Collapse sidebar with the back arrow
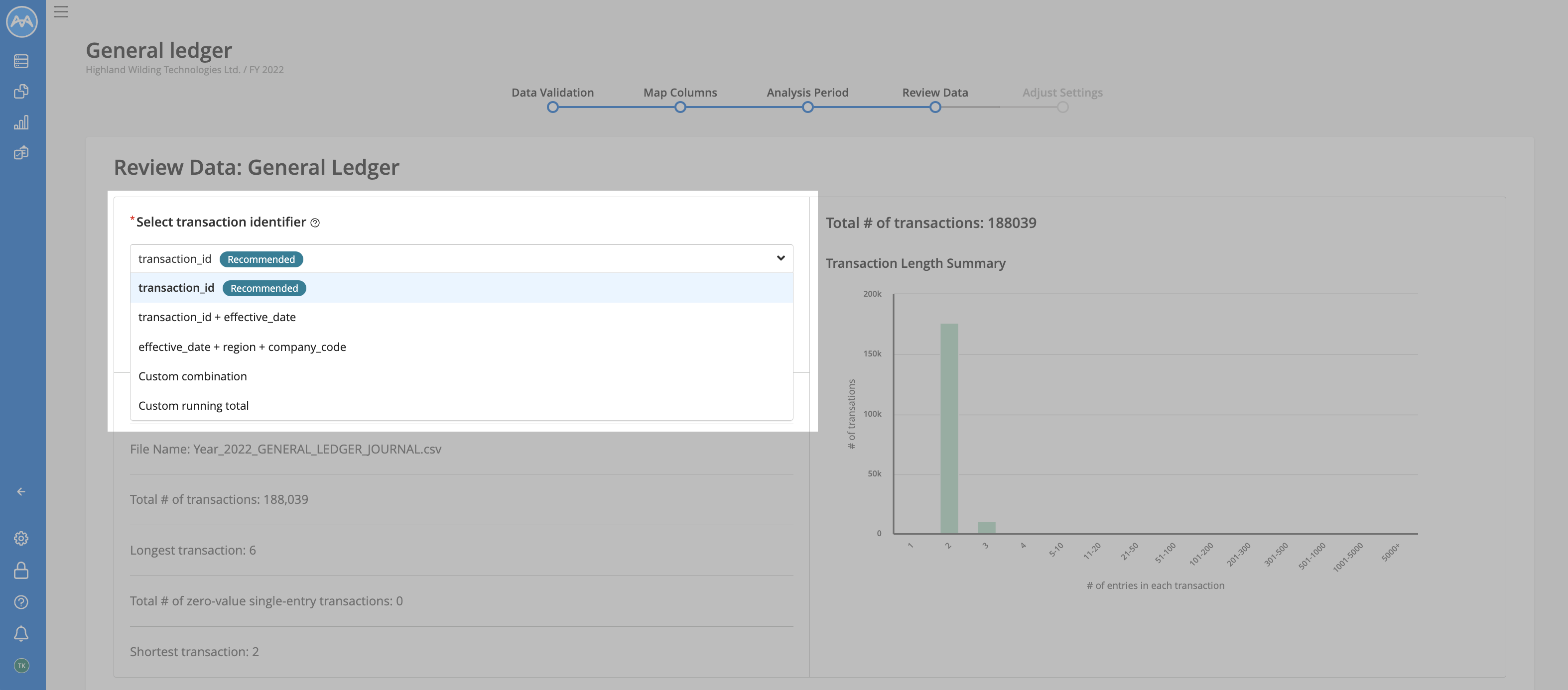1568x690 pixels. 21,492
